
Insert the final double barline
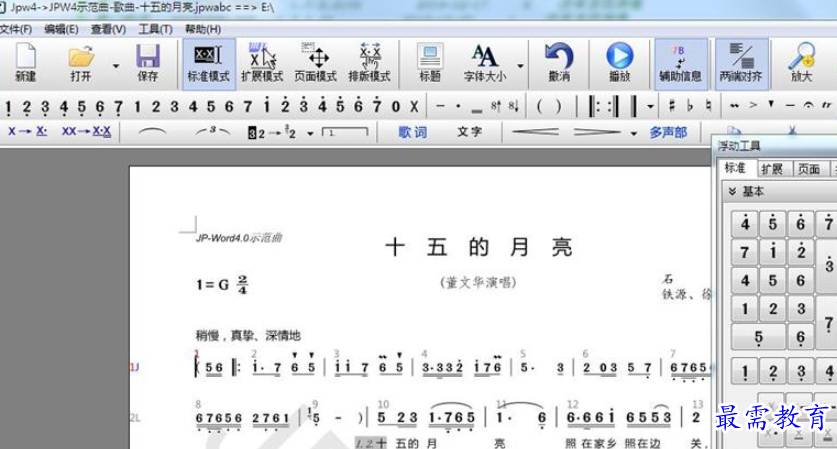tap(633, 107)
